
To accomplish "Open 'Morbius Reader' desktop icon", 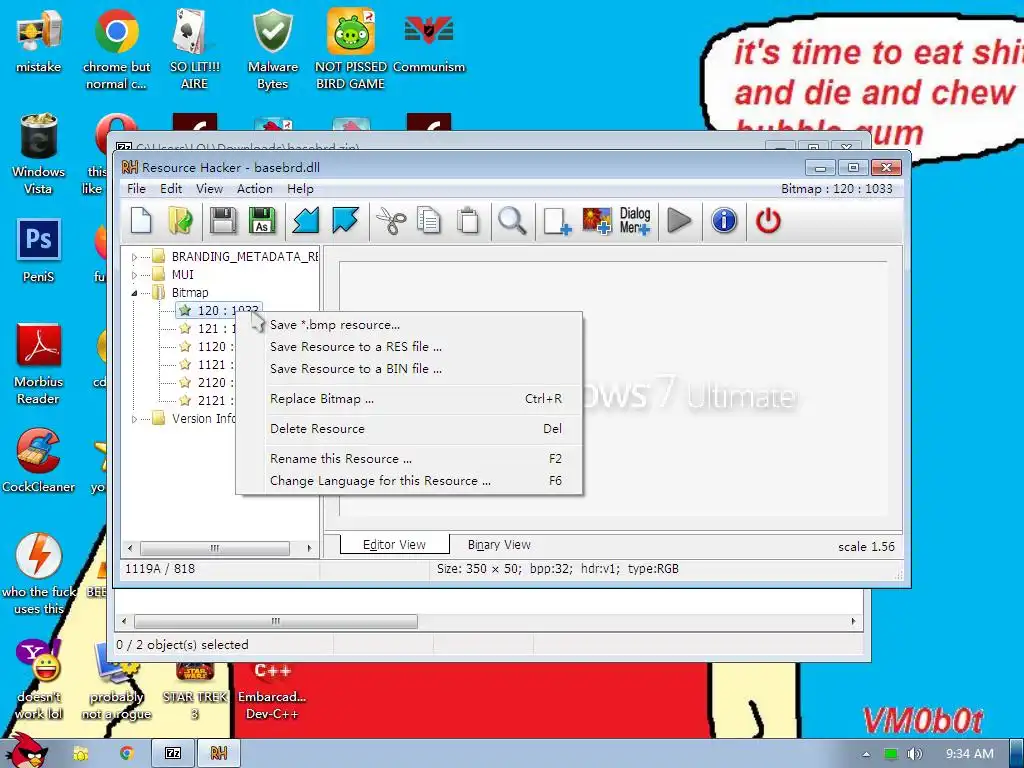I will tap(39, 364).
